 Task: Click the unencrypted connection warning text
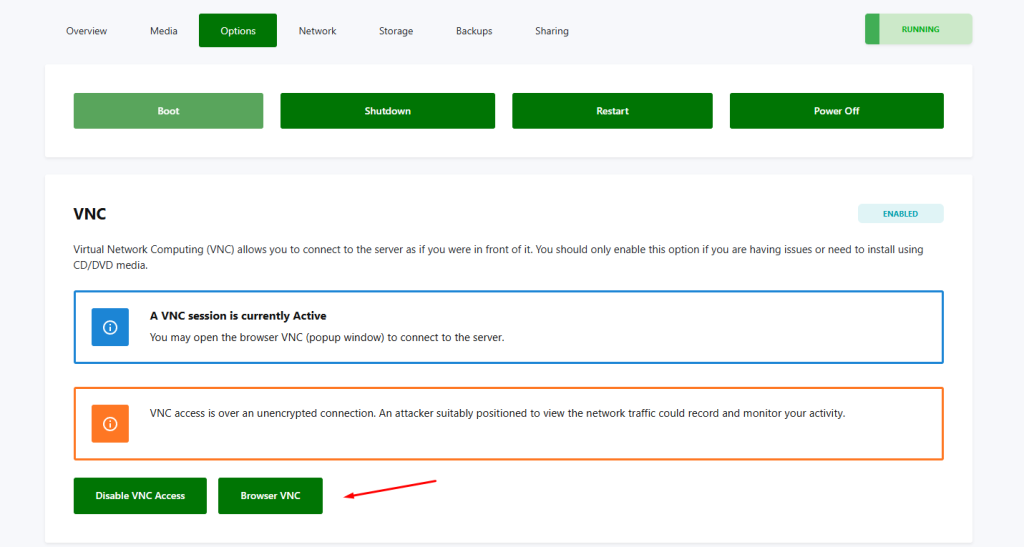point(497,413)
